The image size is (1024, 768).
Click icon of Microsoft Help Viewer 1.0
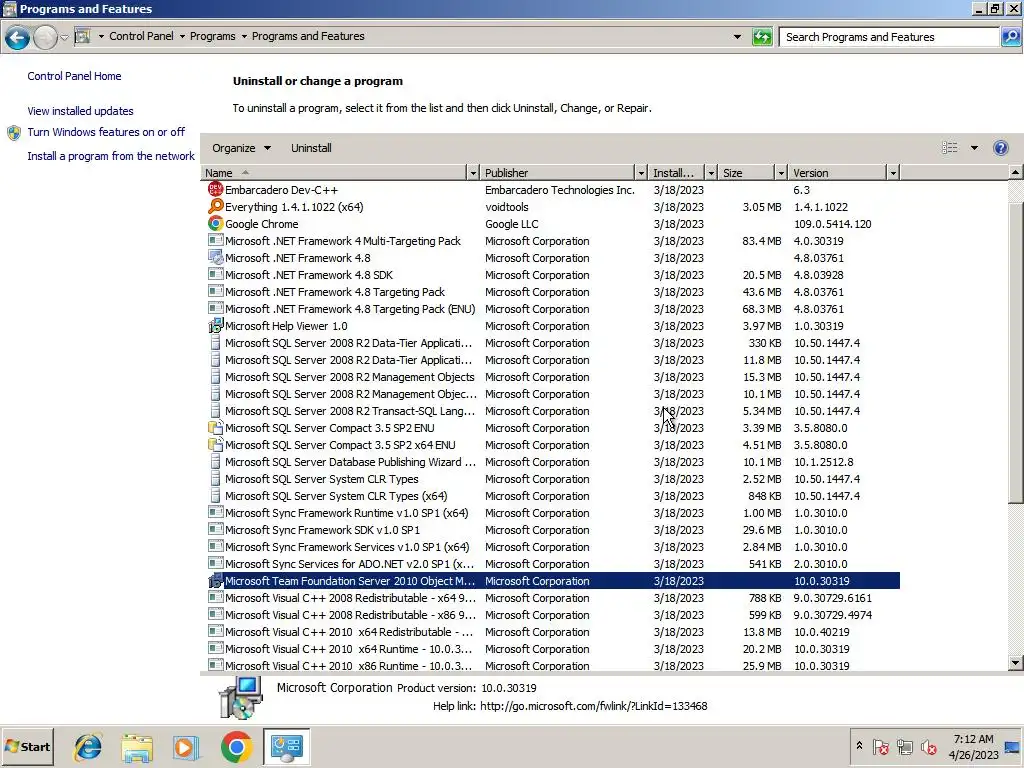216,325
